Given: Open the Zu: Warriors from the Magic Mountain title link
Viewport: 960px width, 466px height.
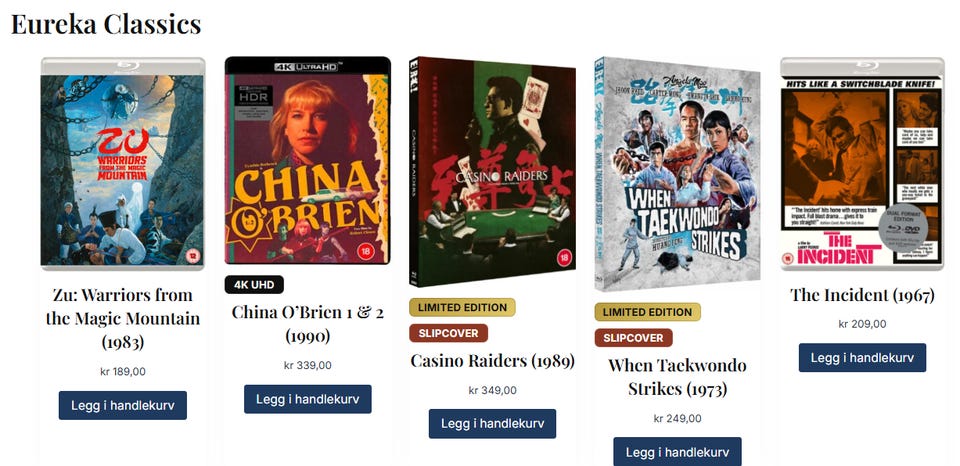Looking at the screenshot, I should (x=122, y=318).
